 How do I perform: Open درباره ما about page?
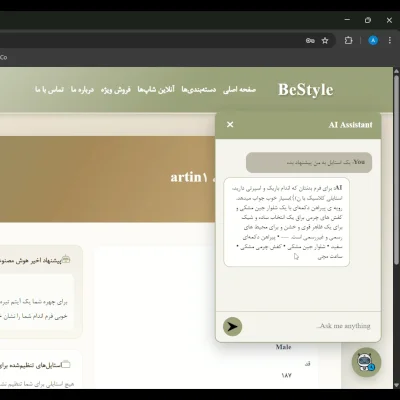pos(82,90)
